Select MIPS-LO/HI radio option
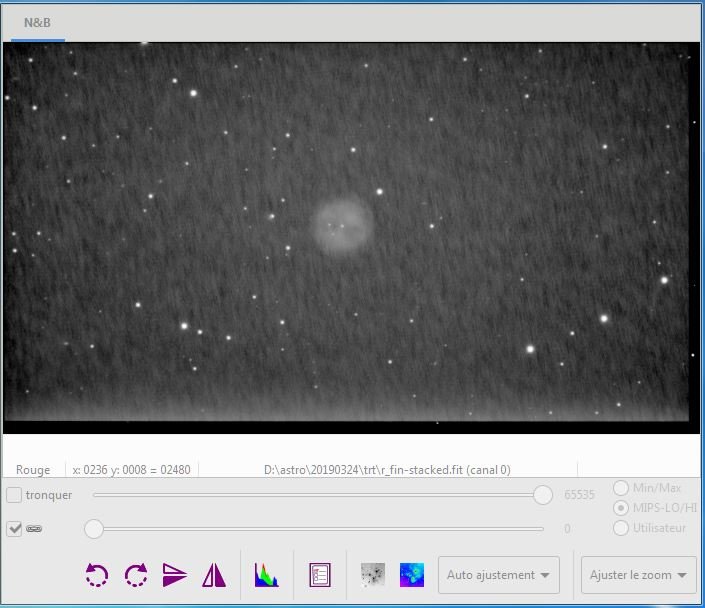705x608 pixels. coord(620,508)
